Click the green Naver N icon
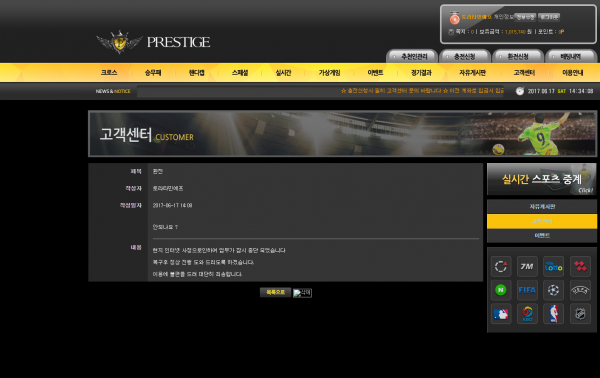 tap(501, 290)
